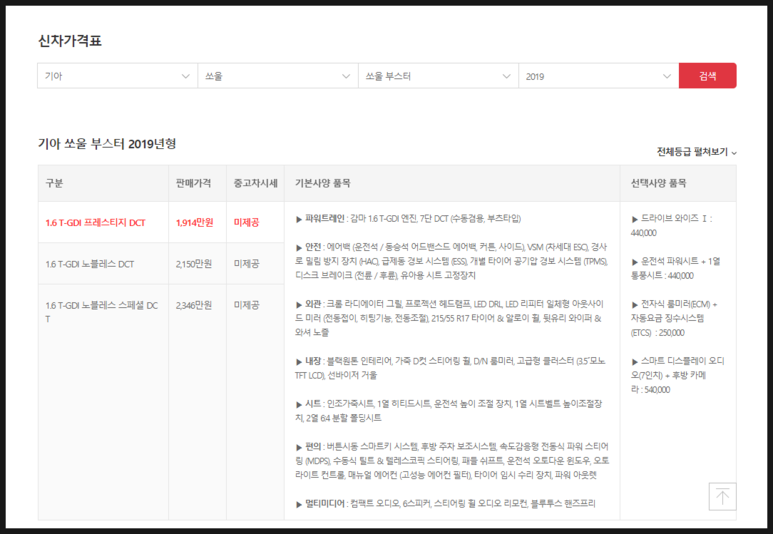
Task: Click the 기아 쏘울 부스터 2019년형 heading
Action: [107, 143]
